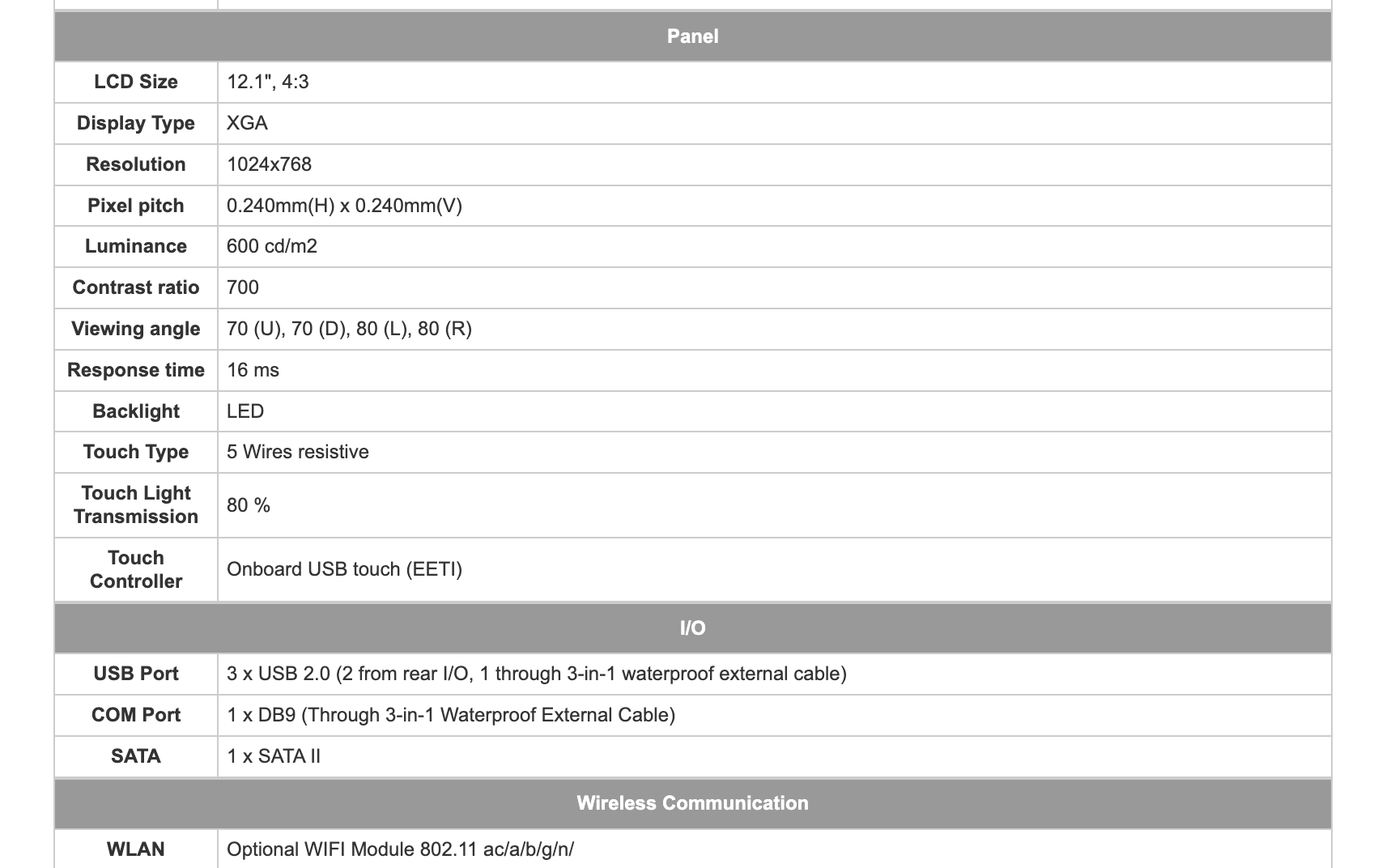This screenshot has height=868, width=1378.
Task: Select the Pixel pitch value text
Action: [344, 206]
